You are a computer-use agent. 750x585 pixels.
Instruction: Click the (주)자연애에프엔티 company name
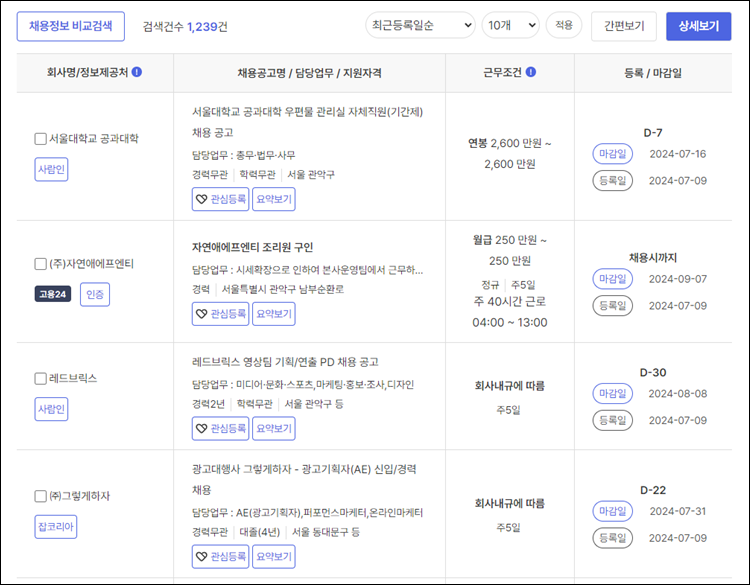pyautogui.click(x=91, y=264)
